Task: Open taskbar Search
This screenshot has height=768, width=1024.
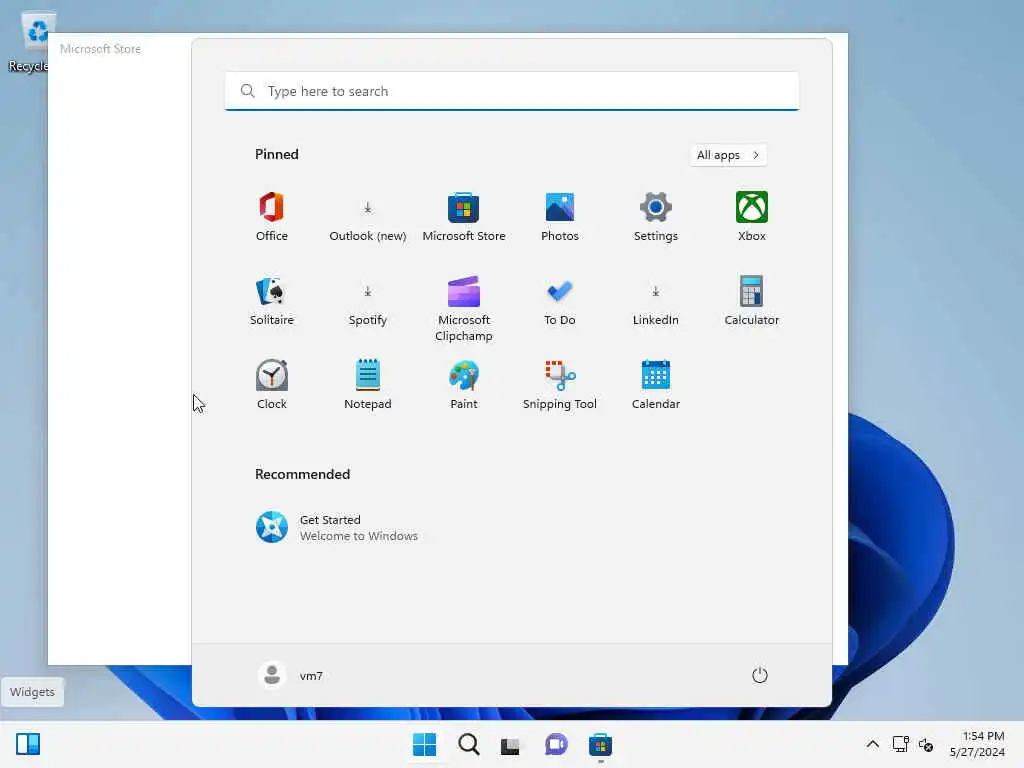Action: point(468,744)
